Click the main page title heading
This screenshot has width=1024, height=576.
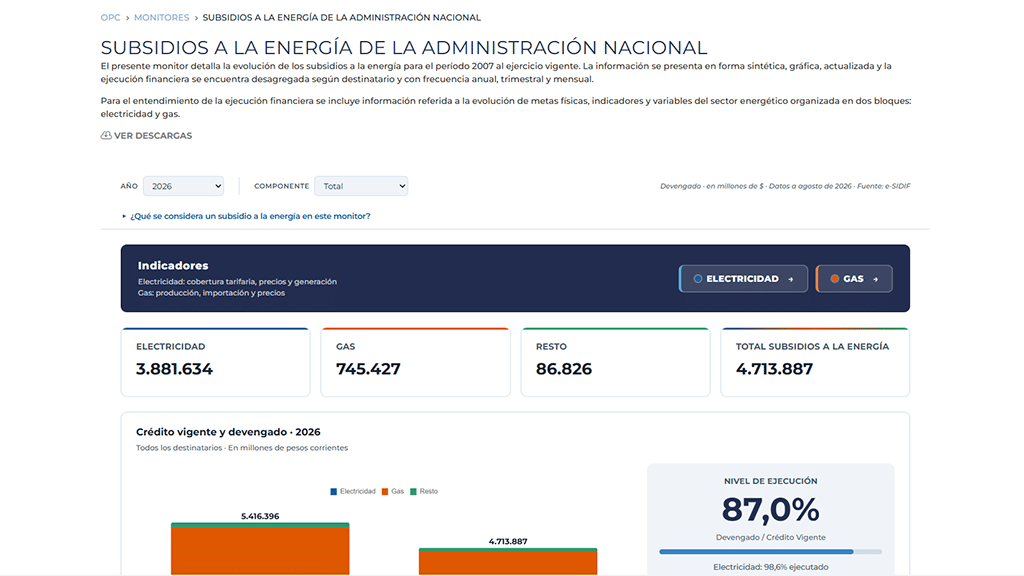point(404,48)
